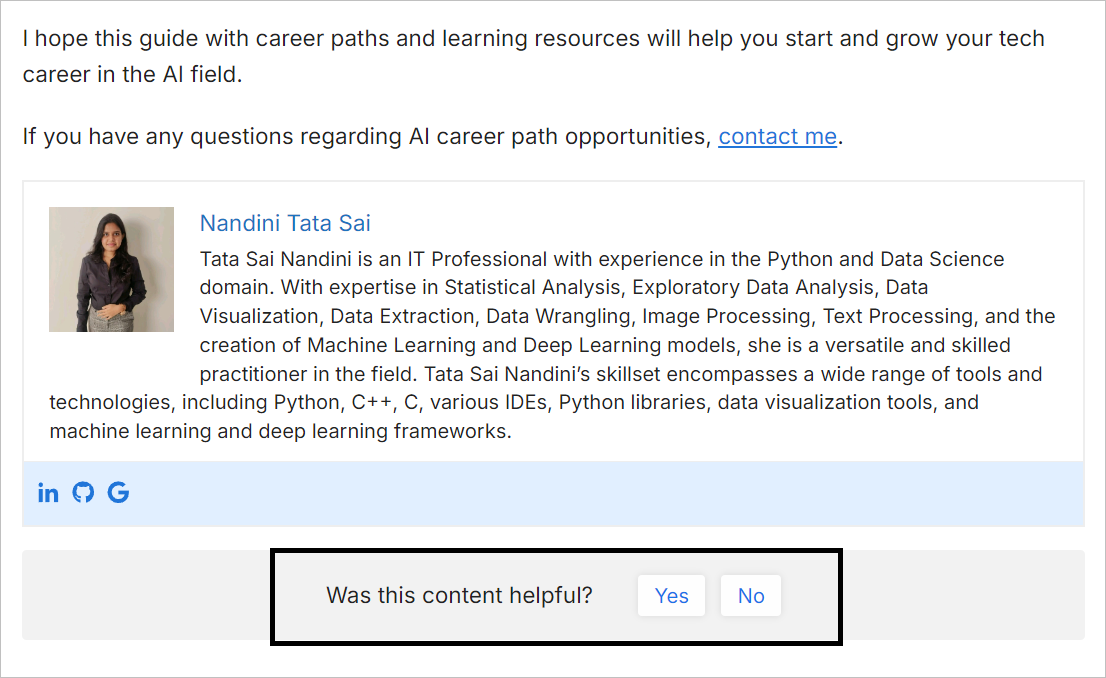
Task: Answer No to content helpful question
Action: tap(751, 595)
